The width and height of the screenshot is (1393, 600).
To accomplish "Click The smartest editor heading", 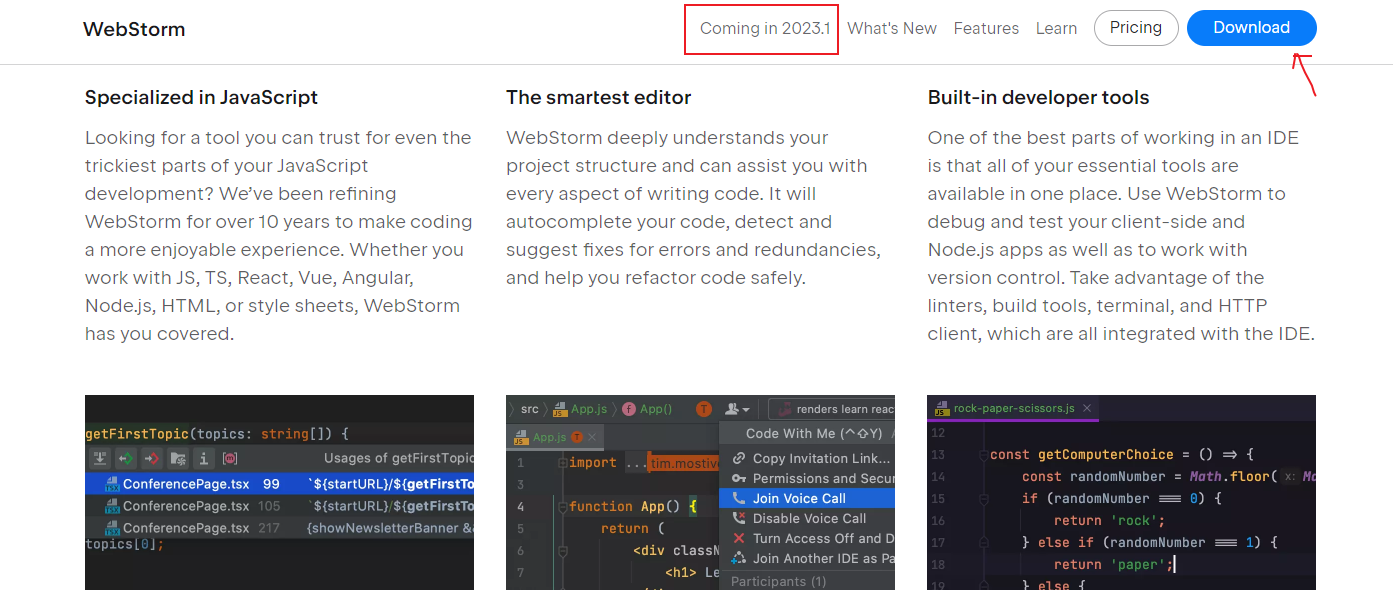I will tap(598, 97).
